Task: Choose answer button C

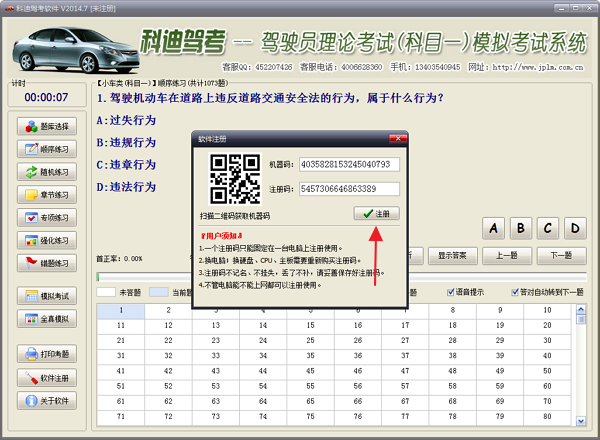Action: pos(548,228)
